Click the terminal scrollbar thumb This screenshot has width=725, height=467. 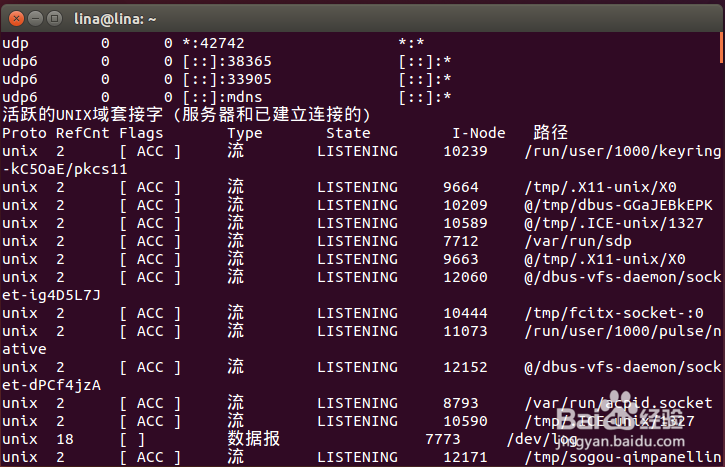click(722, 48)
